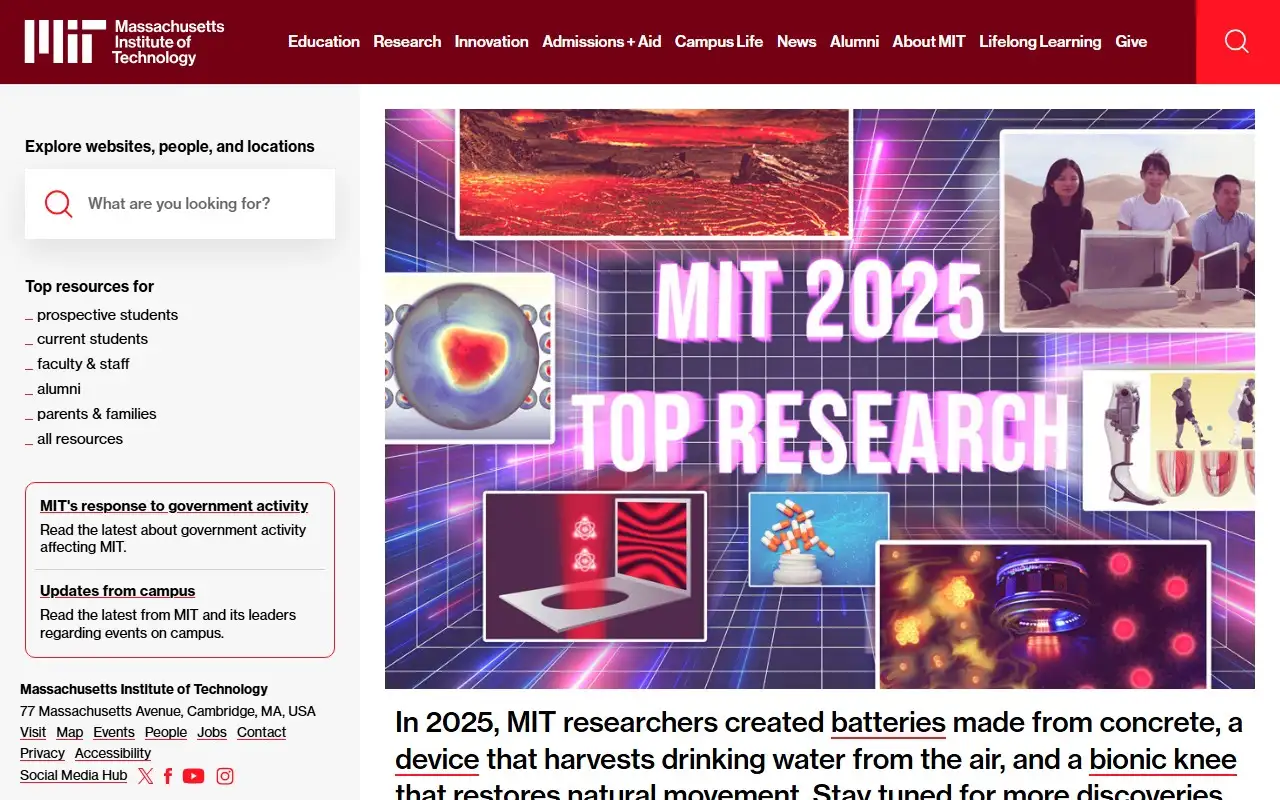Viewport: 1280px width, 800px height.
Task: Open MIT's Instagram icon
Action: click(225, 776)
